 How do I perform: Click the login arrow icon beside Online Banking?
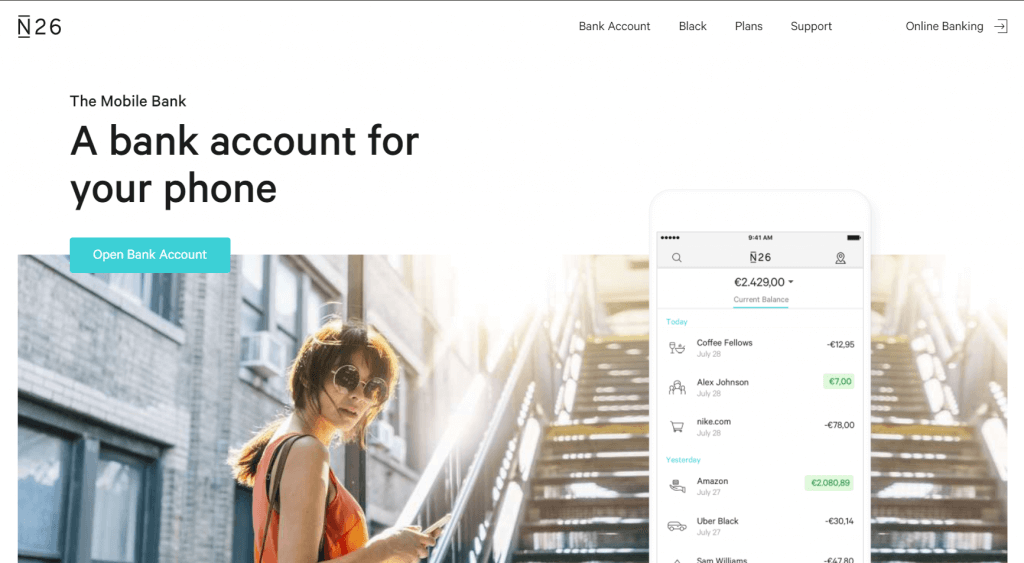[x=1000, y=26]
